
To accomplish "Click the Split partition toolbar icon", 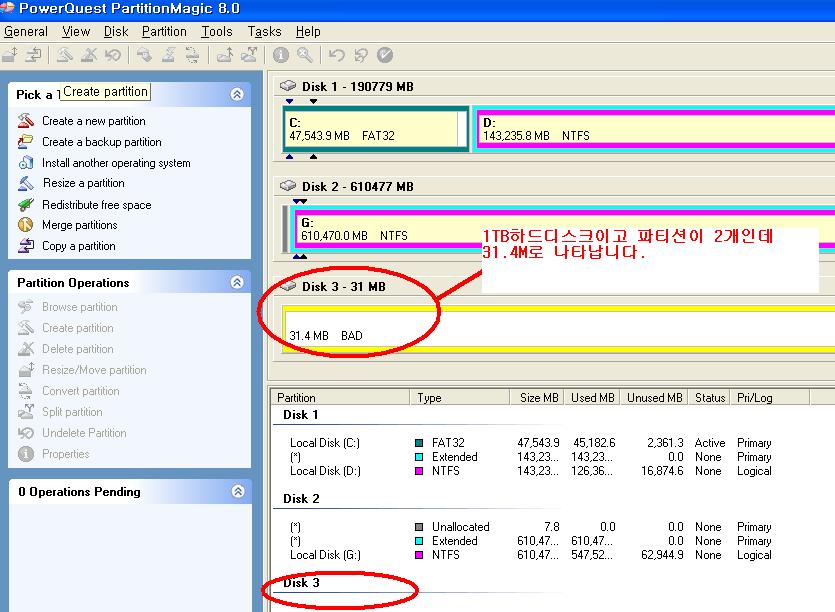I will (249, 55).
